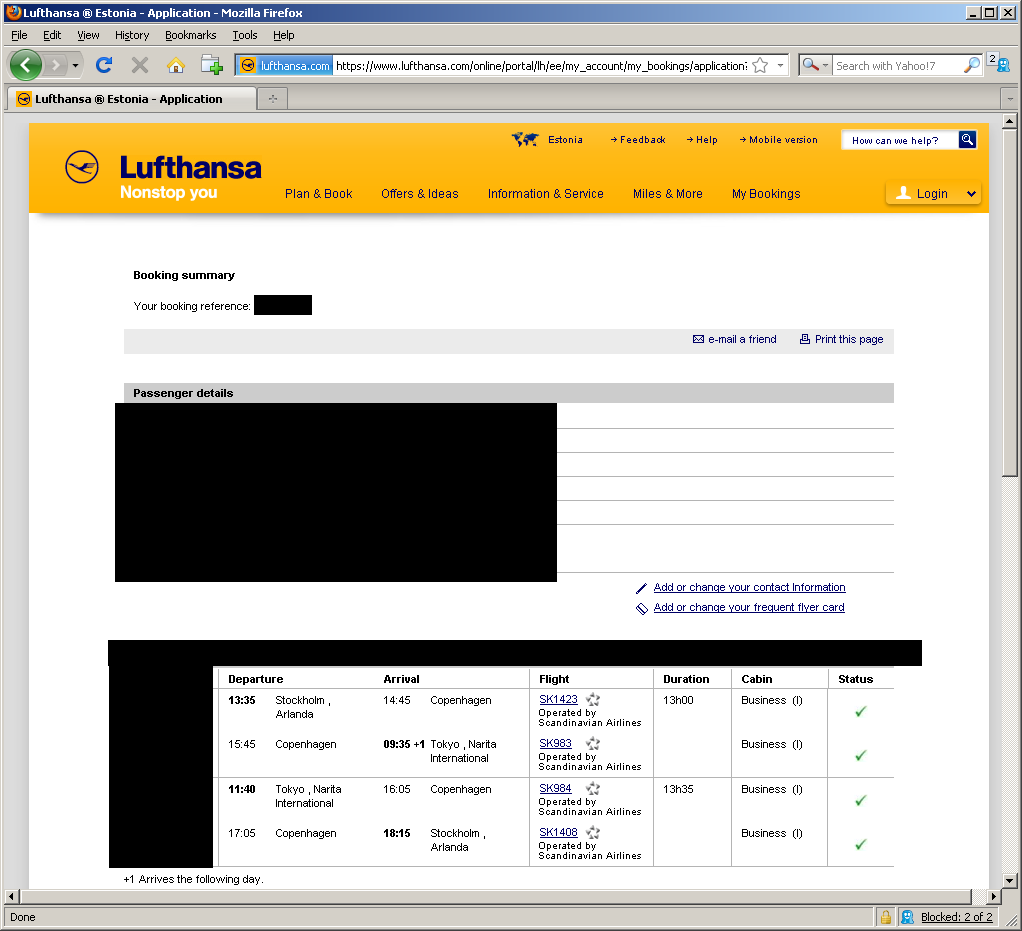Click the Star Alliance icon beside SK1423
The width and height of the screenshot is (1022, 931).
coord(593,700)
